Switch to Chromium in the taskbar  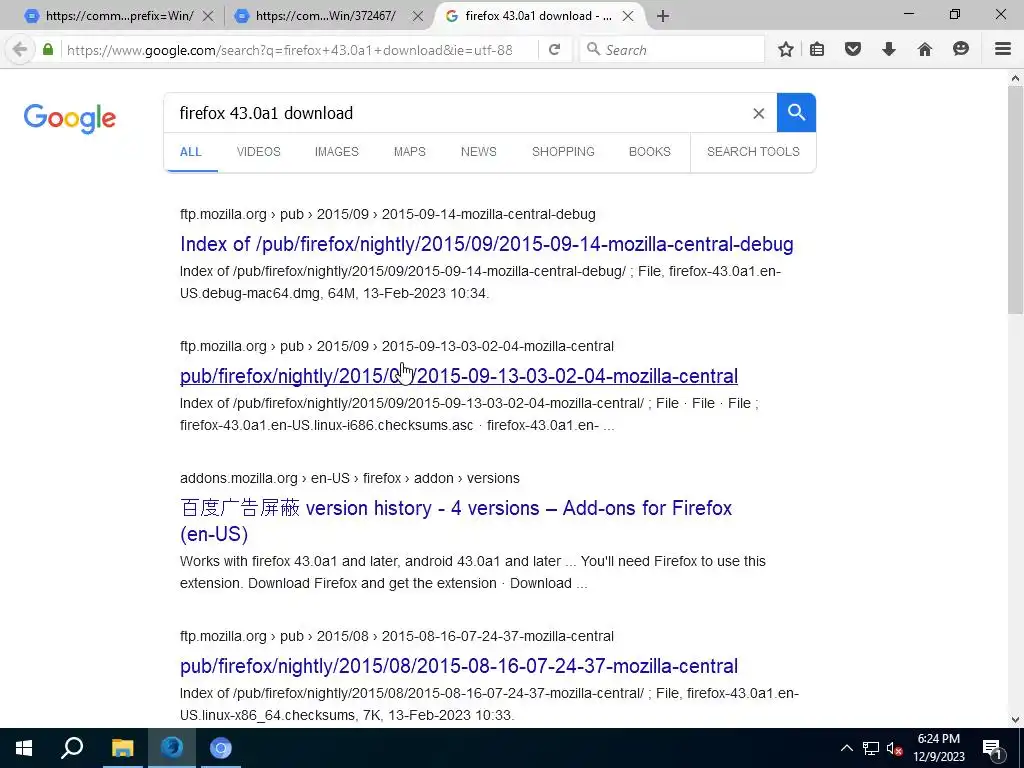221,748
